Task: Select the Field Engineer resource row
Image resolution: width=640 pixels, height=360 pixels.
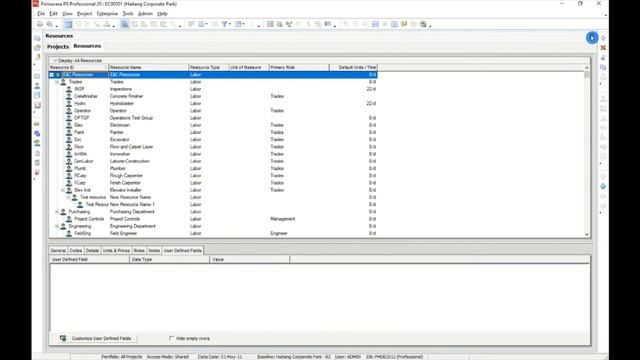Action: tap(213, 233)
